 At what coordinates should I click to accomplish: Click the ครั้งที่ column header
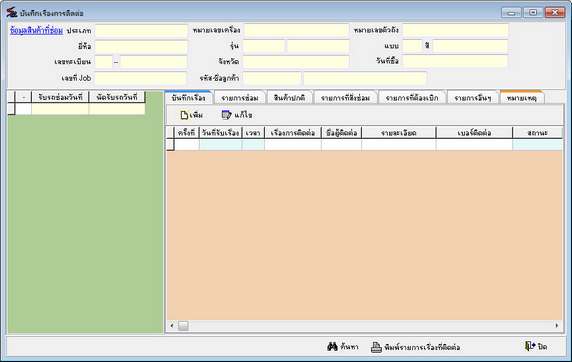point(186,133)
